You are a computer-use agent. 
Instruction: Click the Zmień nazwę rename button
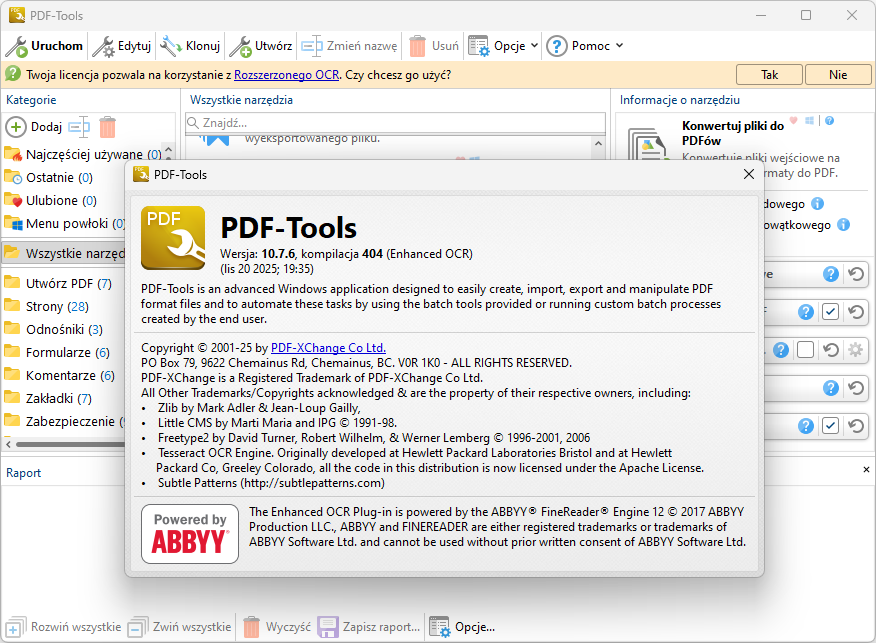[349, 46]
